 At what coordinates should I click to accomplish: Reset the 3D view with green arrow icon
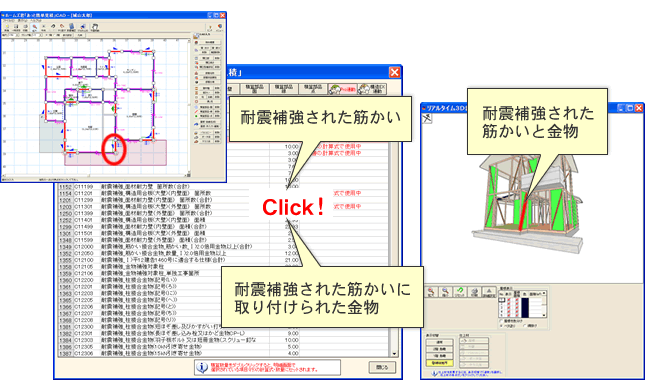[460, 292]
